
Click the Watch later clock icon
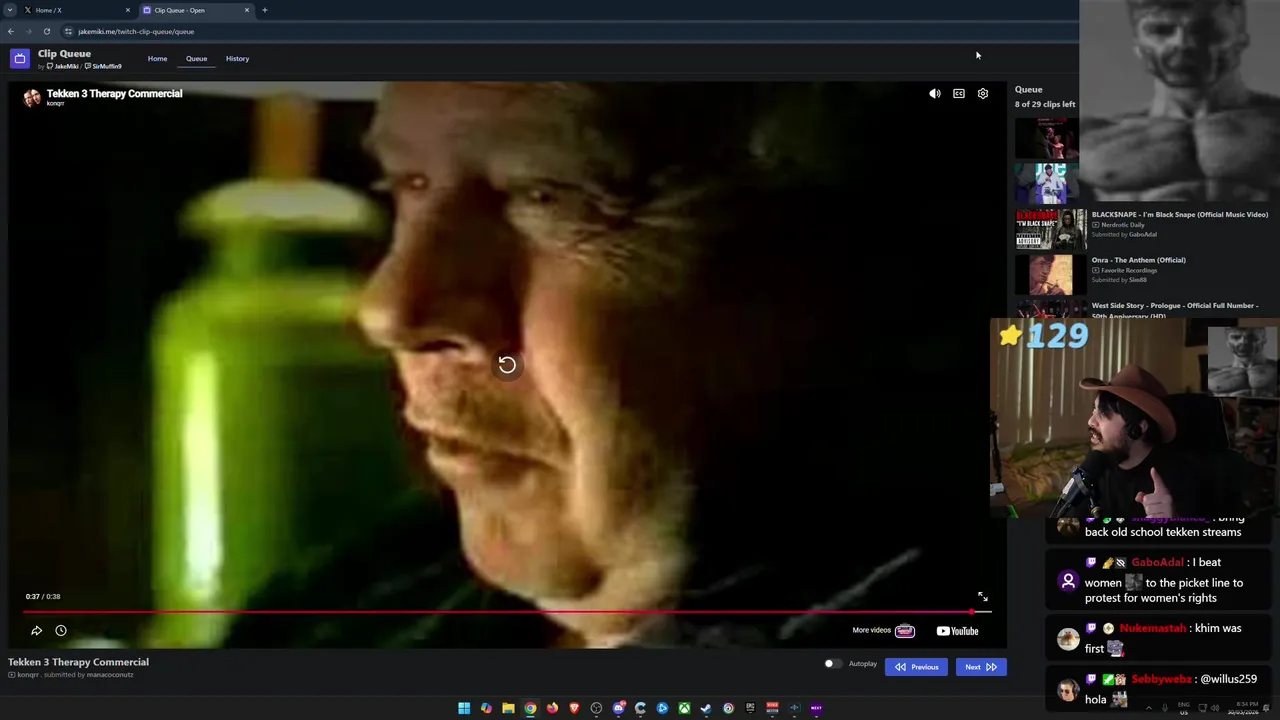61,631
